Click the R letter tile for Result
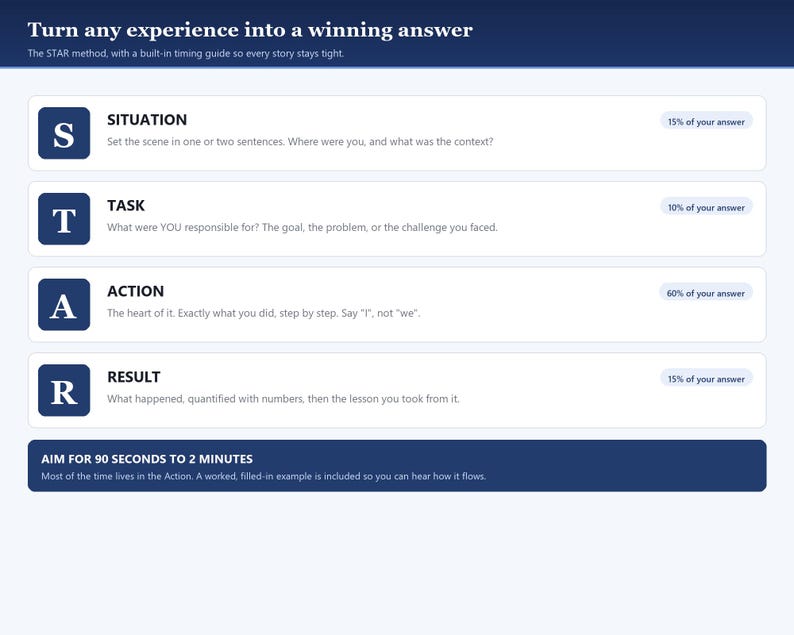Viewport: 794px width, 635px height. click(x=64, y=390)
